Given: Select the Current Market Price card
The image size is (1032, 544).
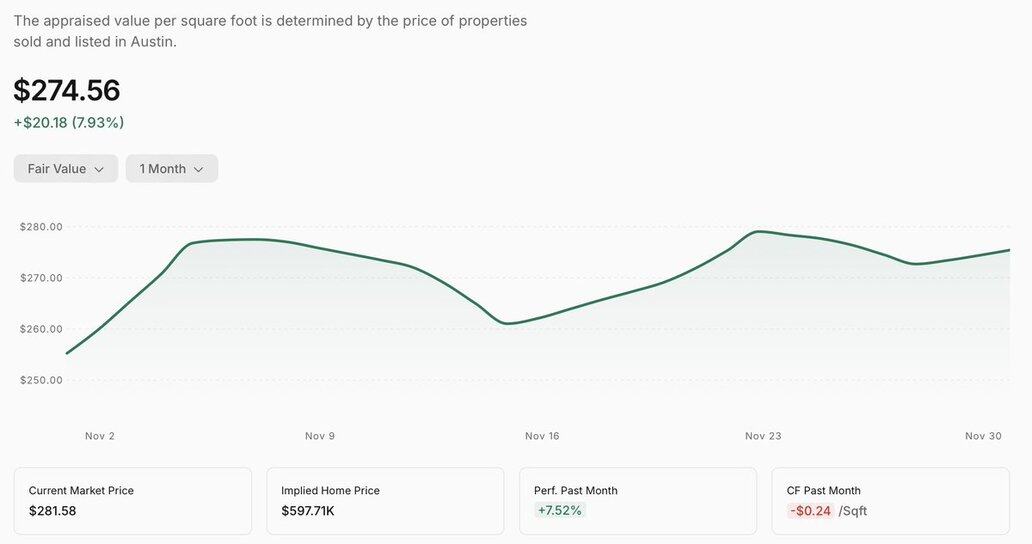Looking at the screenshot, I should (x=132, y=500).
